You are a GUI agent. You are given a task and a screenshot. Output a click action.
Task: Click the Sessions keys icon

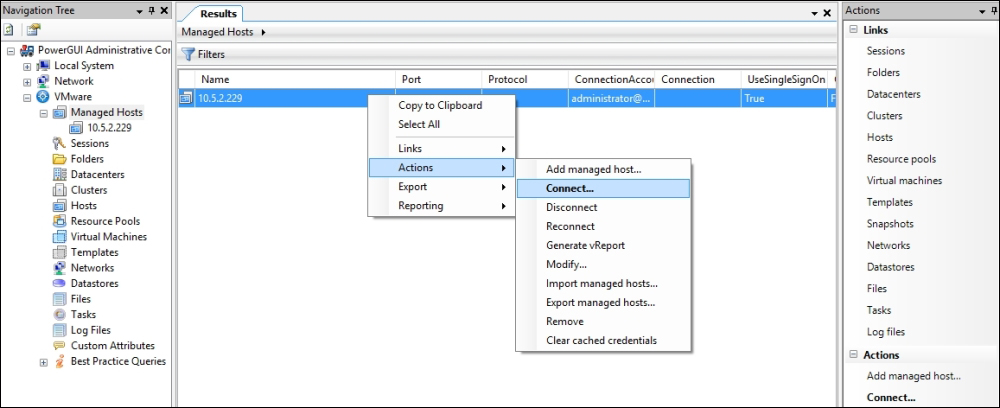(x=60, y=143)
